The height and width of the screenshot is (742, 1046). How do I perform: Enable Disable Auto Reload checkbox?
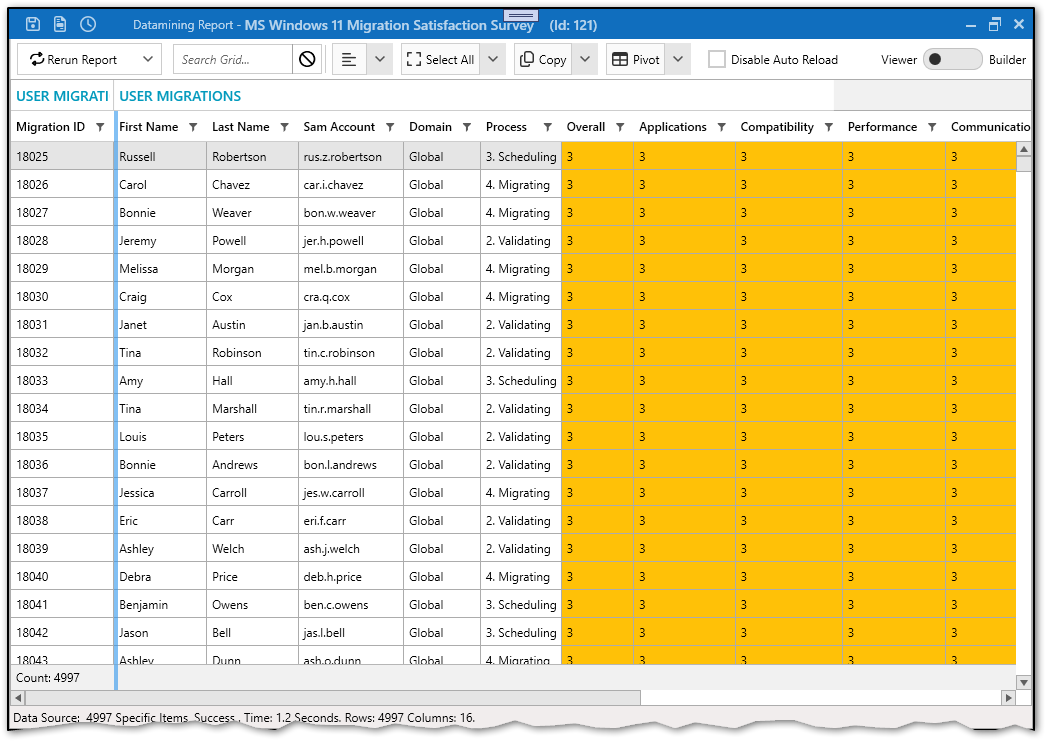coord(716,59)
